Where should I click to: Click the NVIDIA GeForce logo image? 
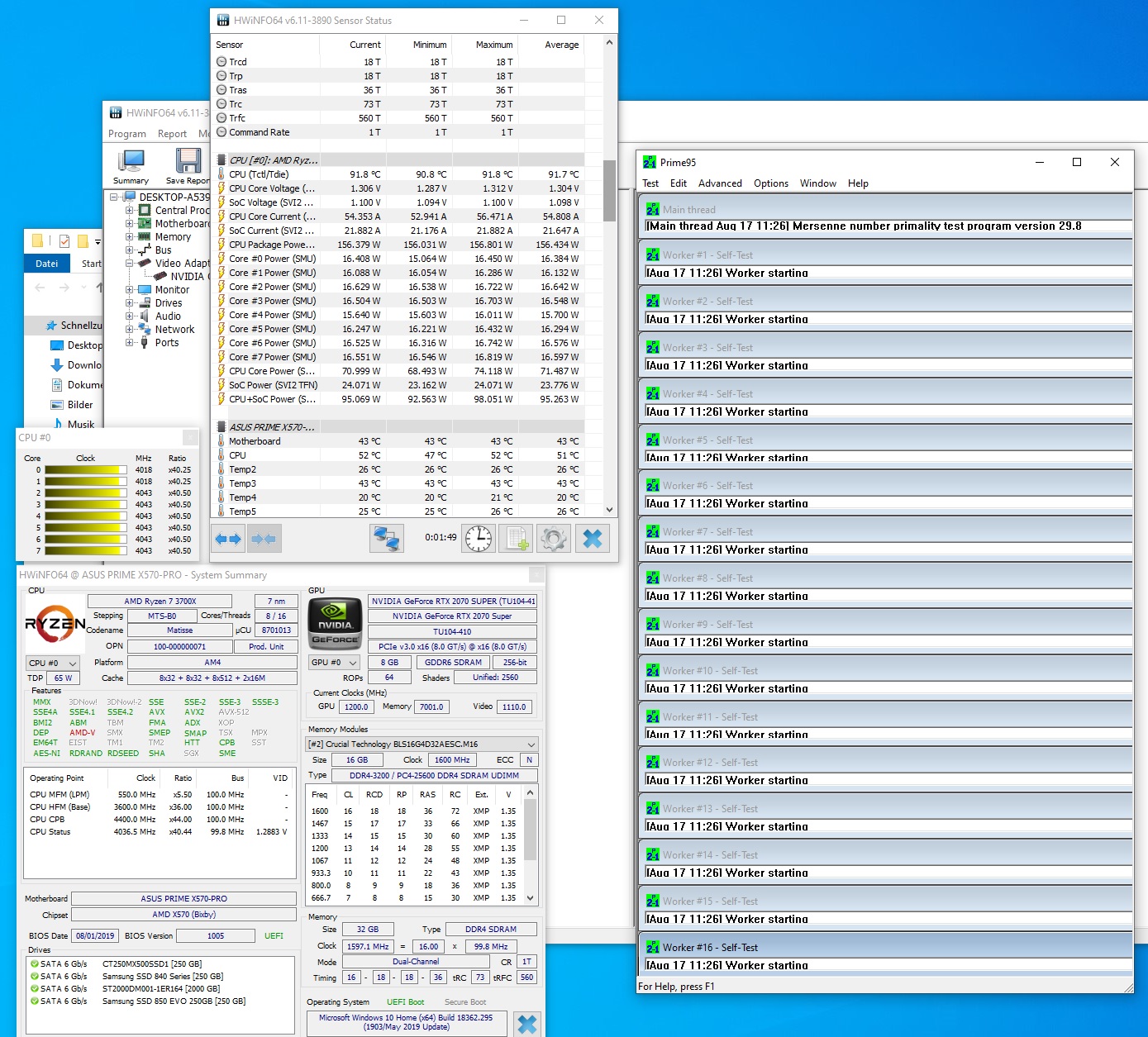335,624
